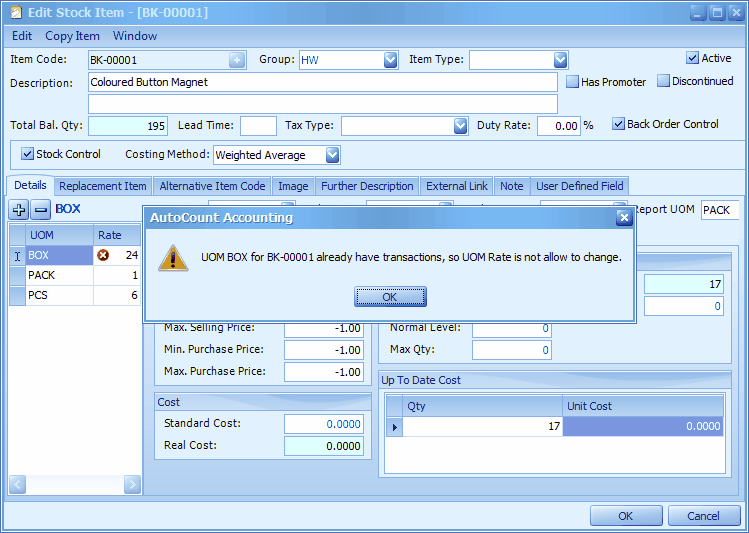Click the Cancel button

click(704, 516)
